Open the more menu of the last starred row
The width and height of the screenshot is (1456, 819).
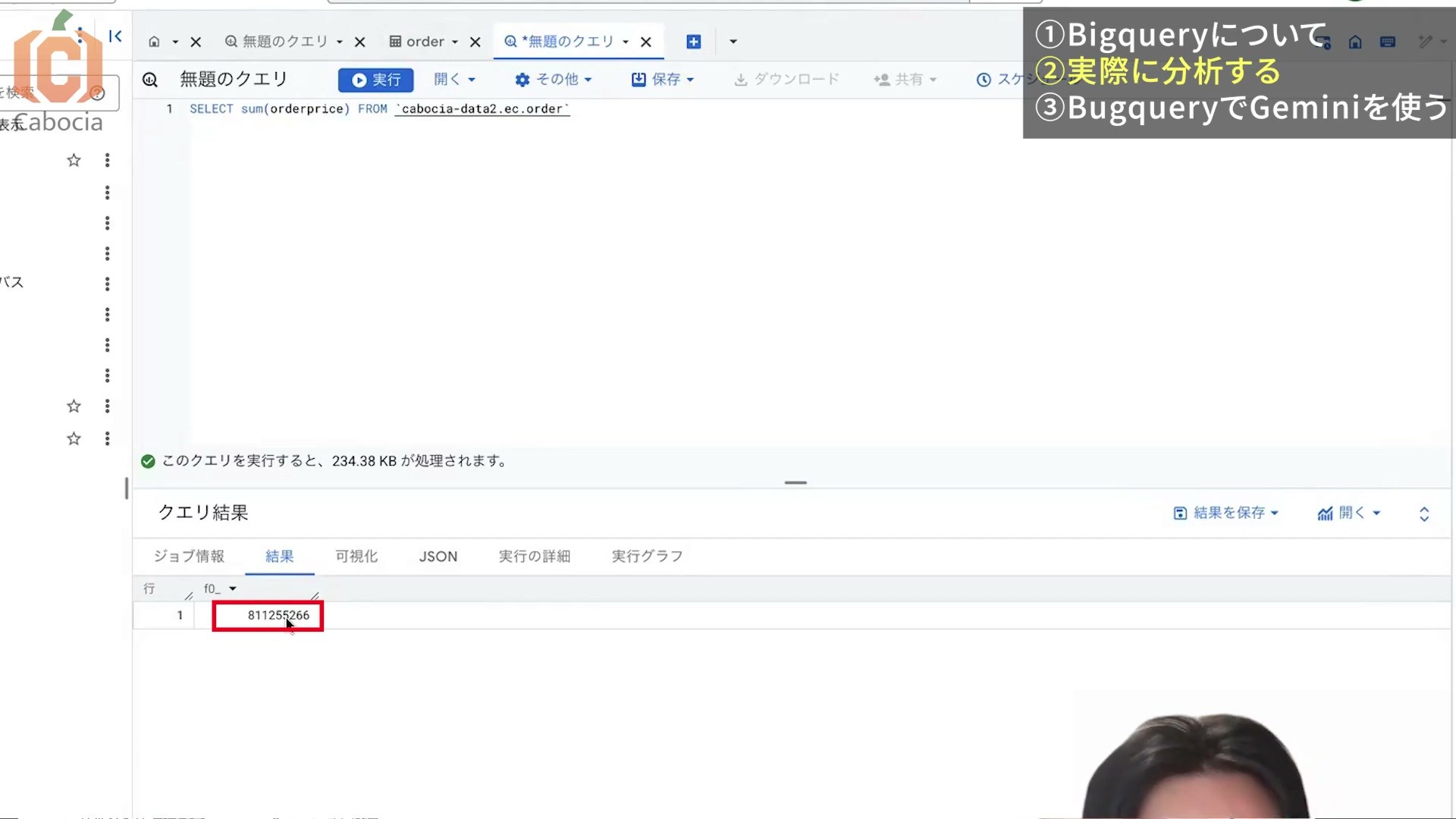coord(107,439)
